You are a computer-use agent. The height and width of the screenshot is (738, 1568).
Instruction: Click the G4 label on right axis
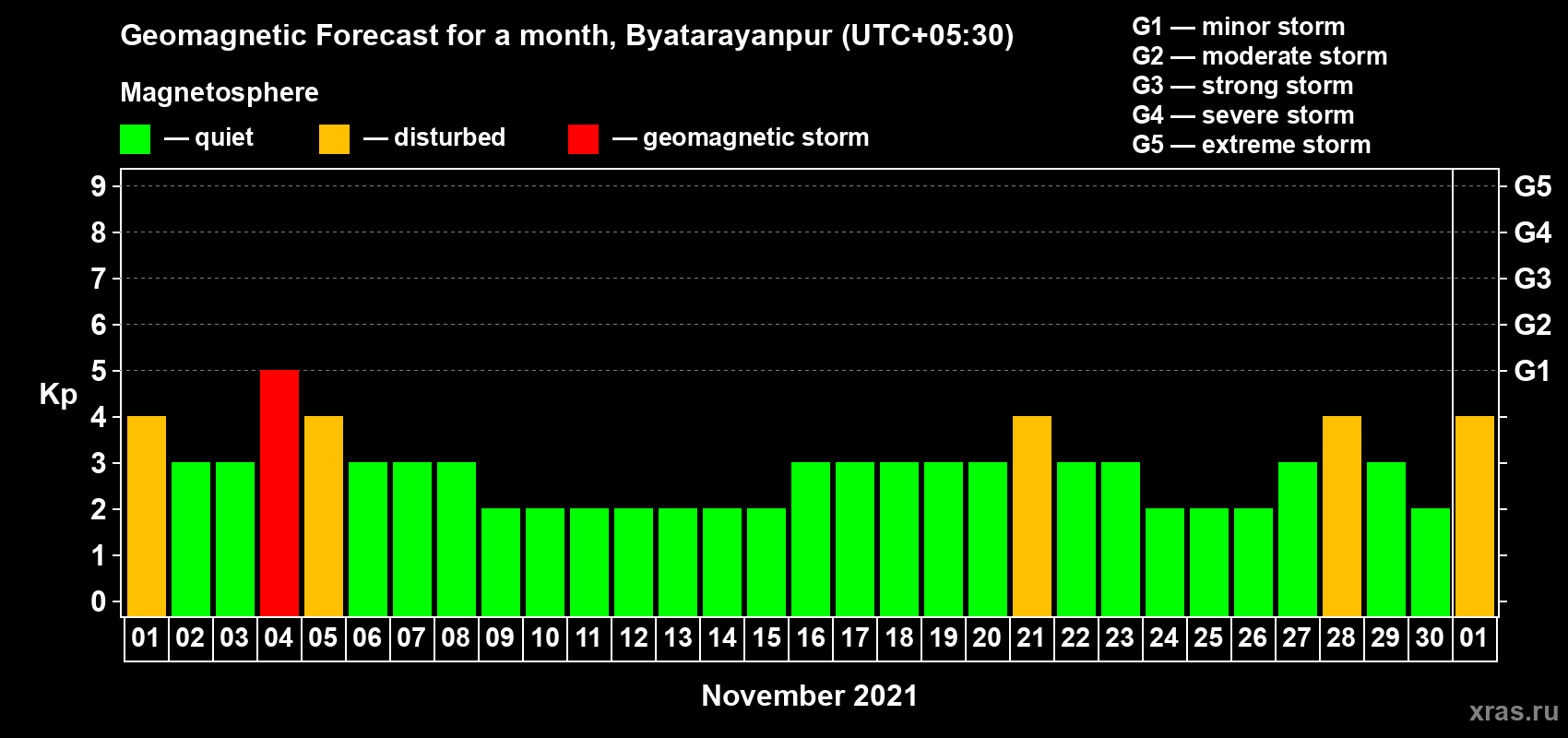[1533, 232]
